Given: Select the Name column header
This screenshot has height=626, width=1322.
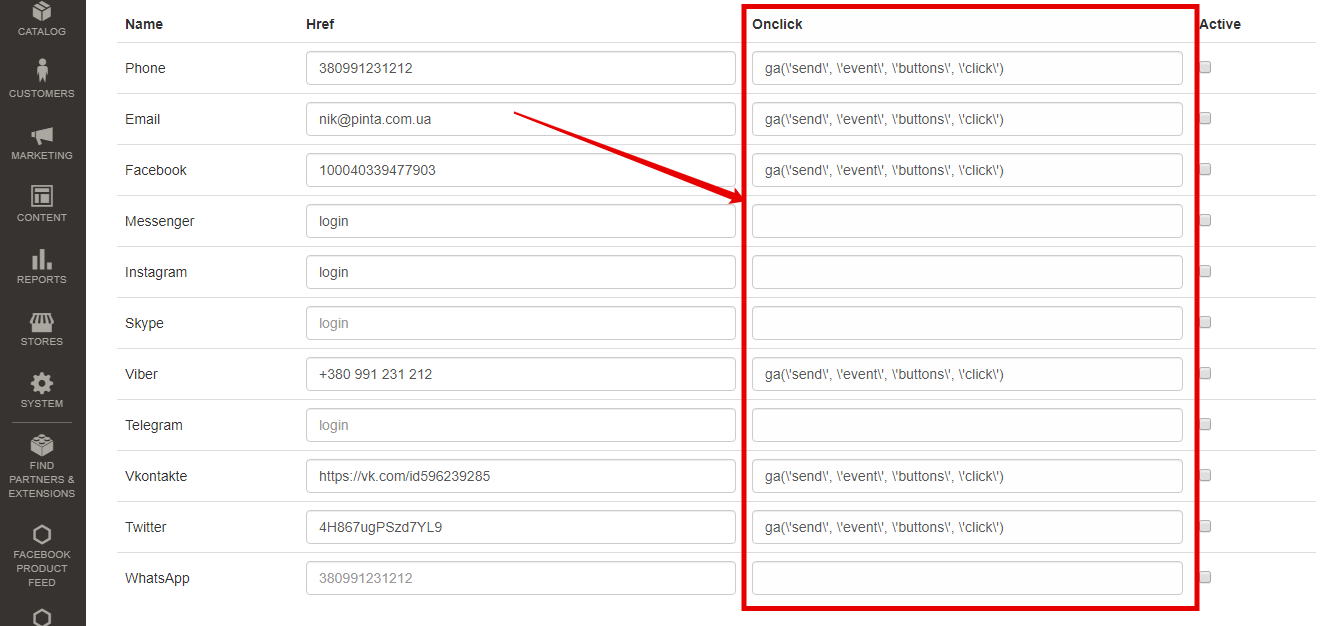Looking at the screenshot, I should click(144, 24).
